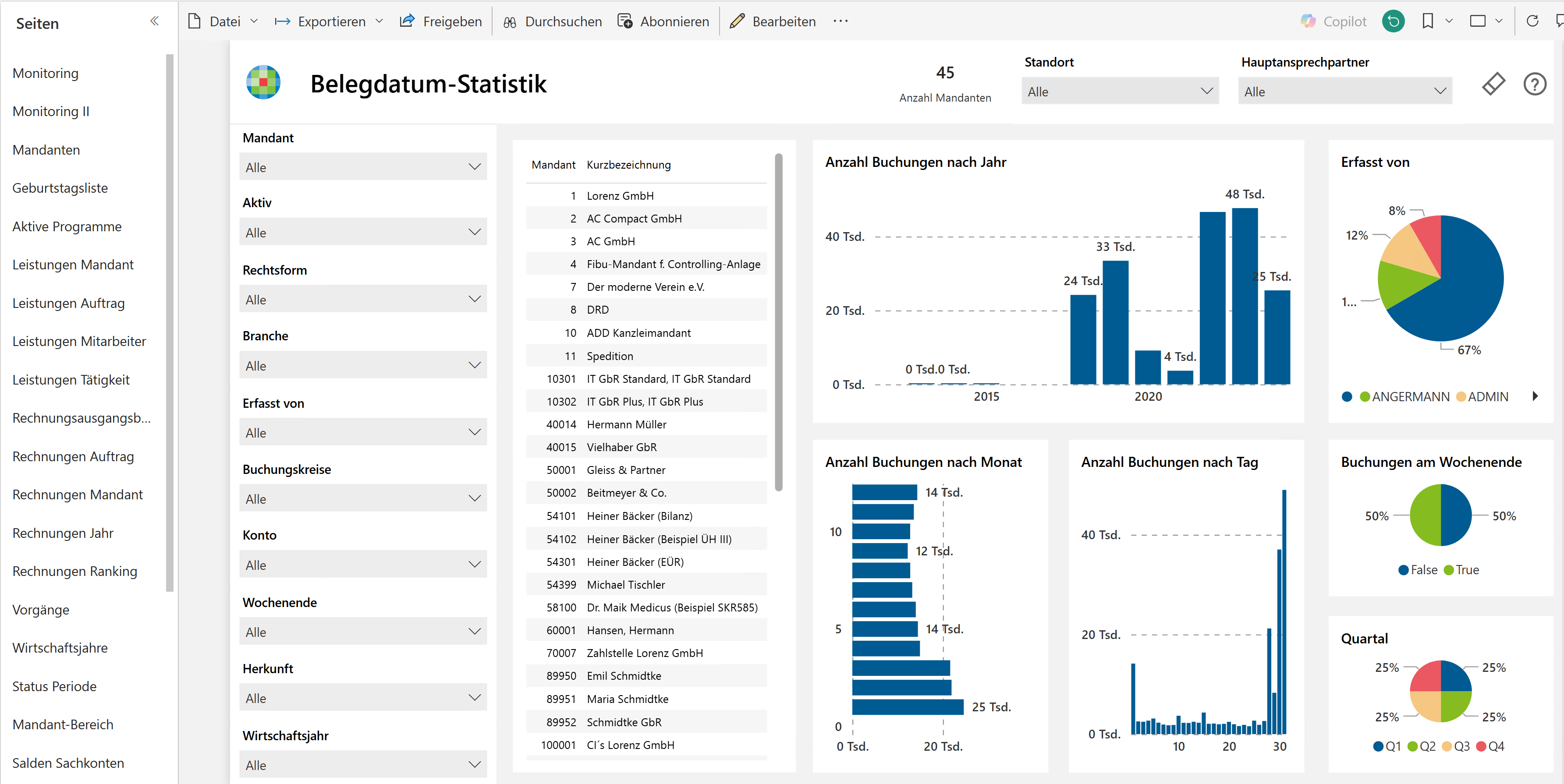Sort by the Kurzbezeichnung column header
The width and height of the screenshot is (1564, 784).
[x=628, y=164]
